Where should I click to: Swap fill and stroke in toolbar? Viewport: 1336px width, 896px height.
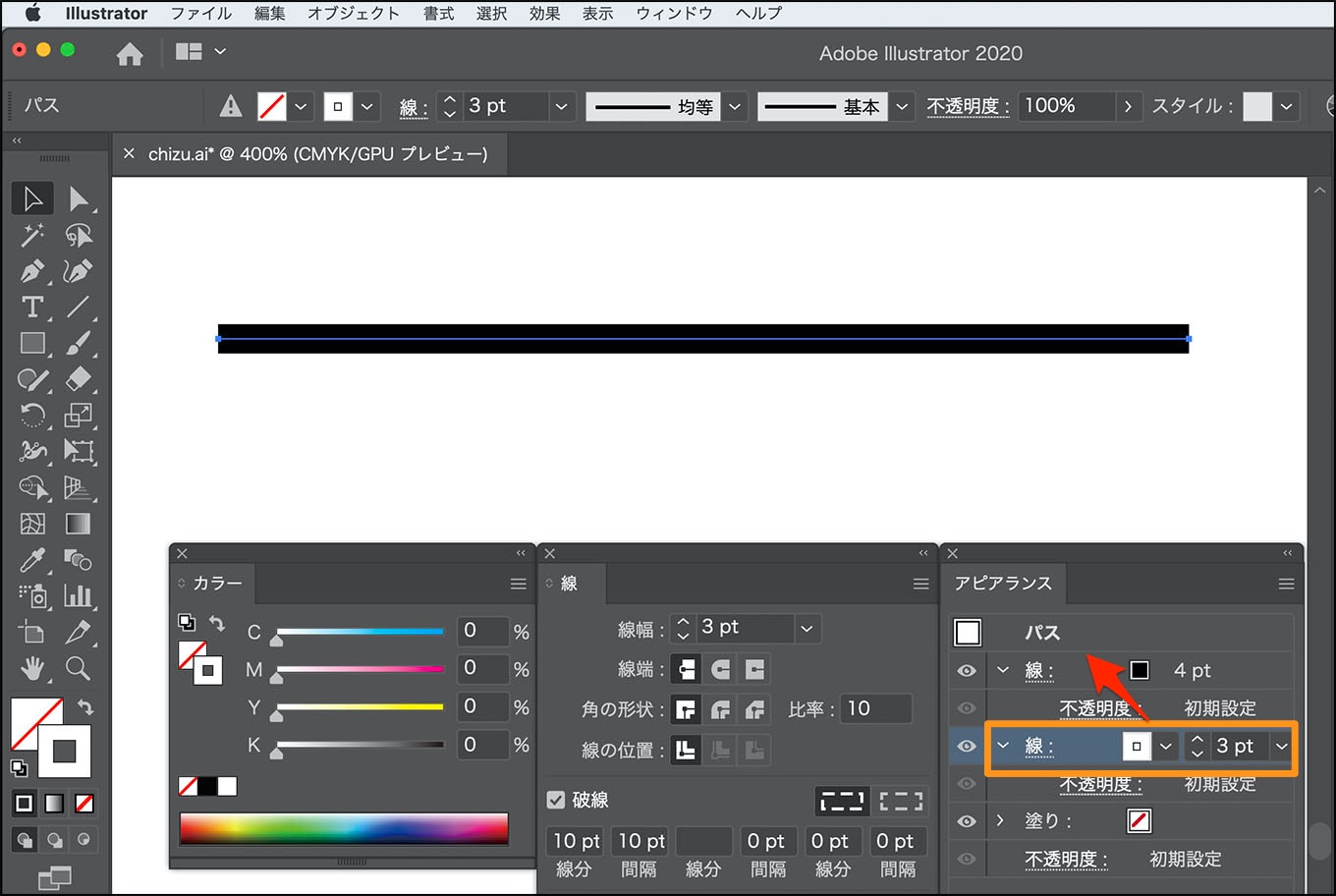pos(85,706)
